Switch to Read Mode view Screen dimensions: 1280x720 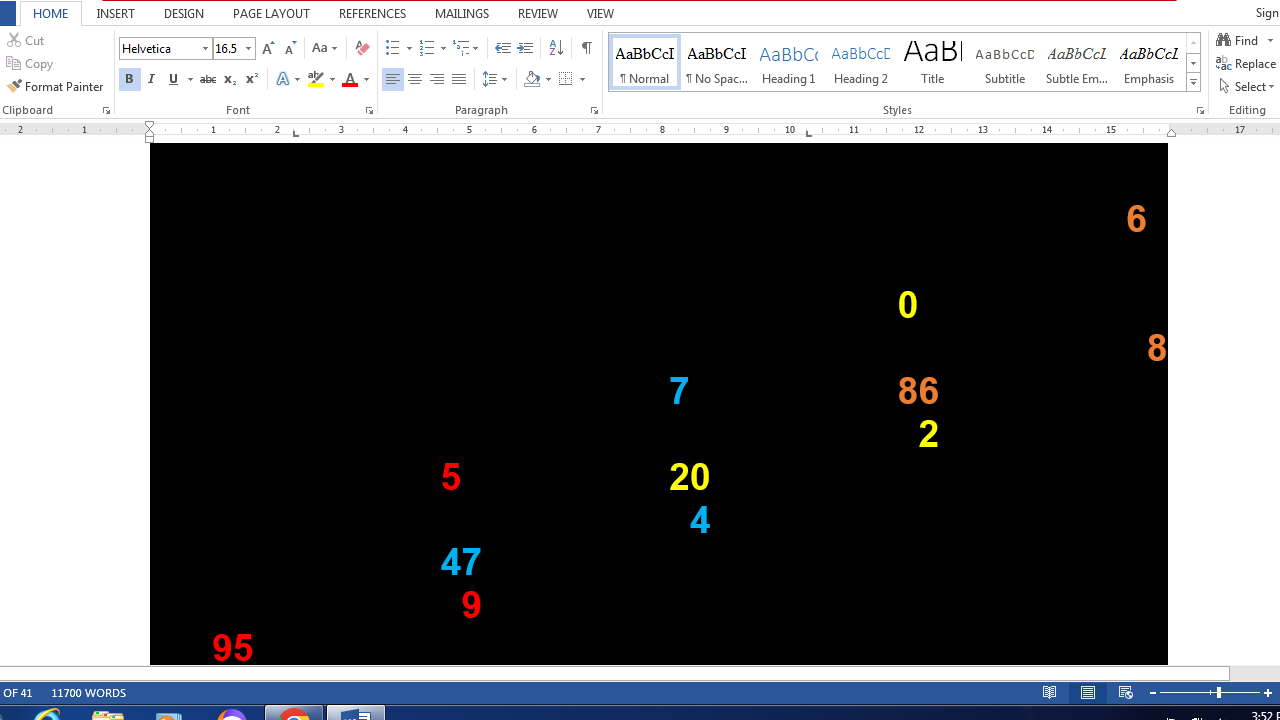[x=1050, y=693]
